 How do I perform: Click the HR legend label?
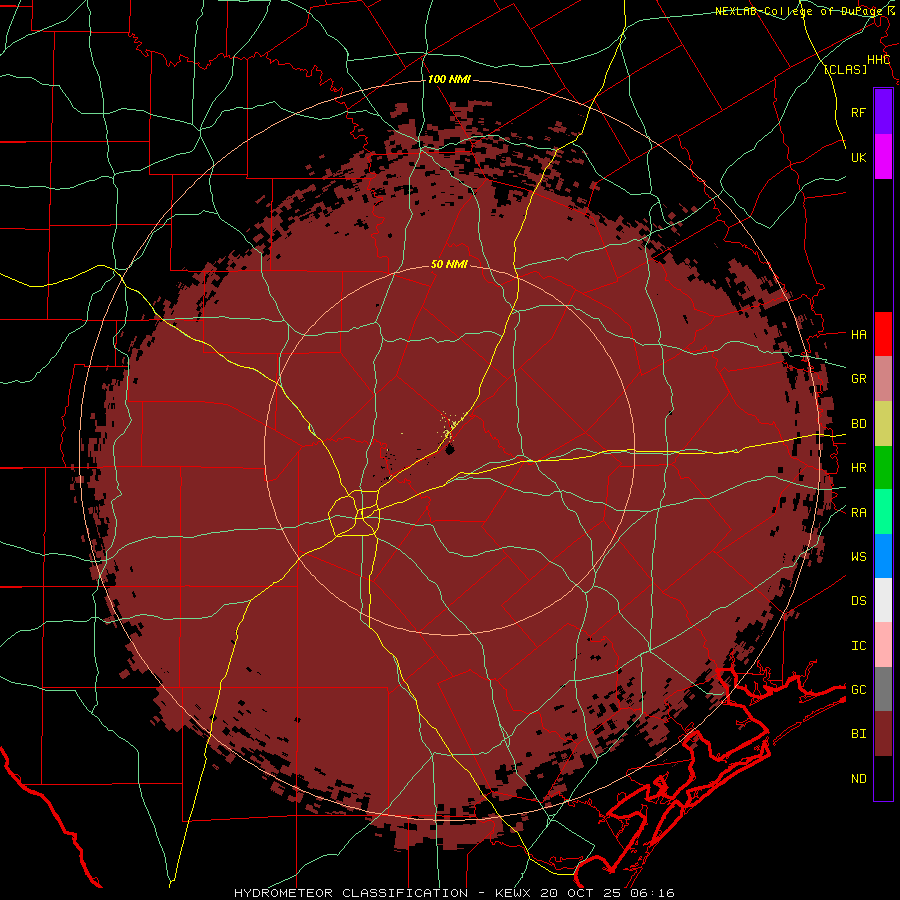(858, 468)
